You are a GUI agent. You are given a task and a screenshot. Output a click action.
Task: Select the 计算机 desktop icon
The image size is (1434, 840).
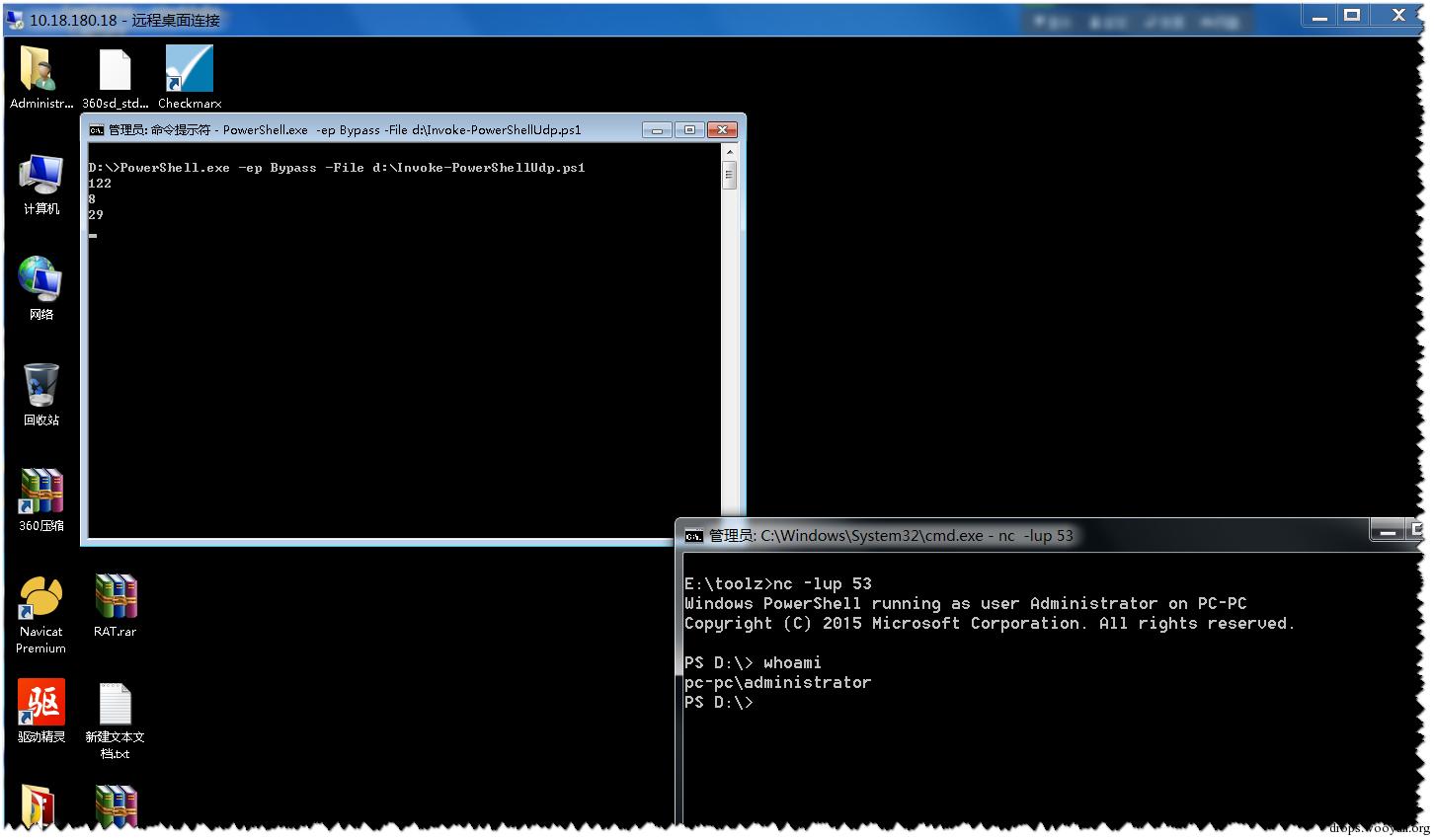point(40,184)
